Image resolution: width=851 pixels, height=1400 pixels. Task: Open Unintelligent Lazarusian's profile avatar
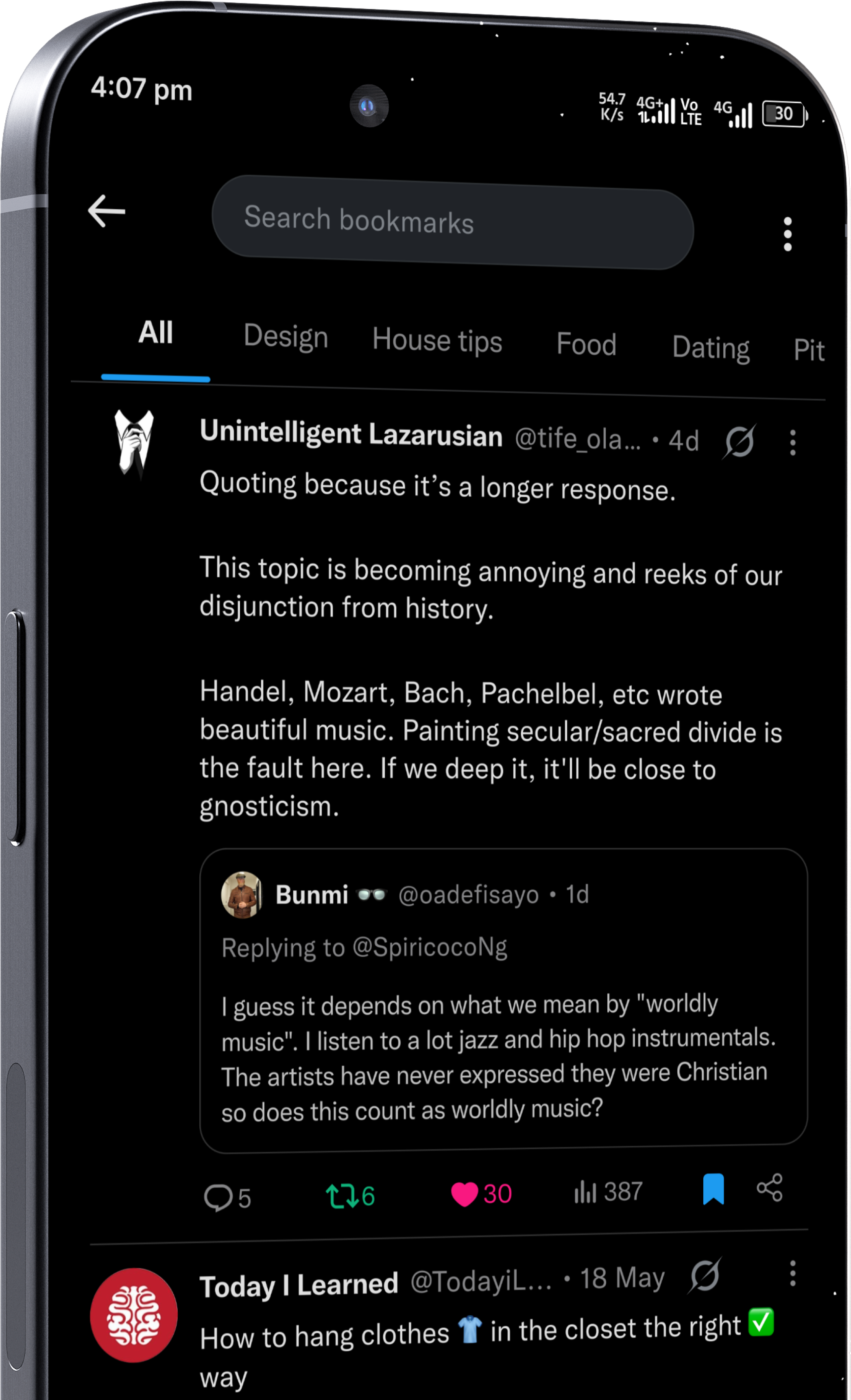tap(135, 444)
